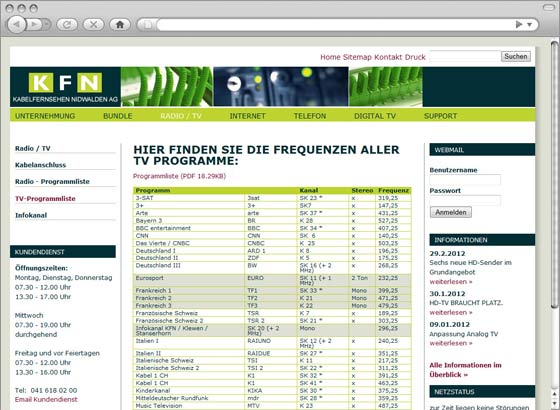Viewport: 560px width, 410px height.
Task: Click the RAIUNO cell
Action: 259,341
